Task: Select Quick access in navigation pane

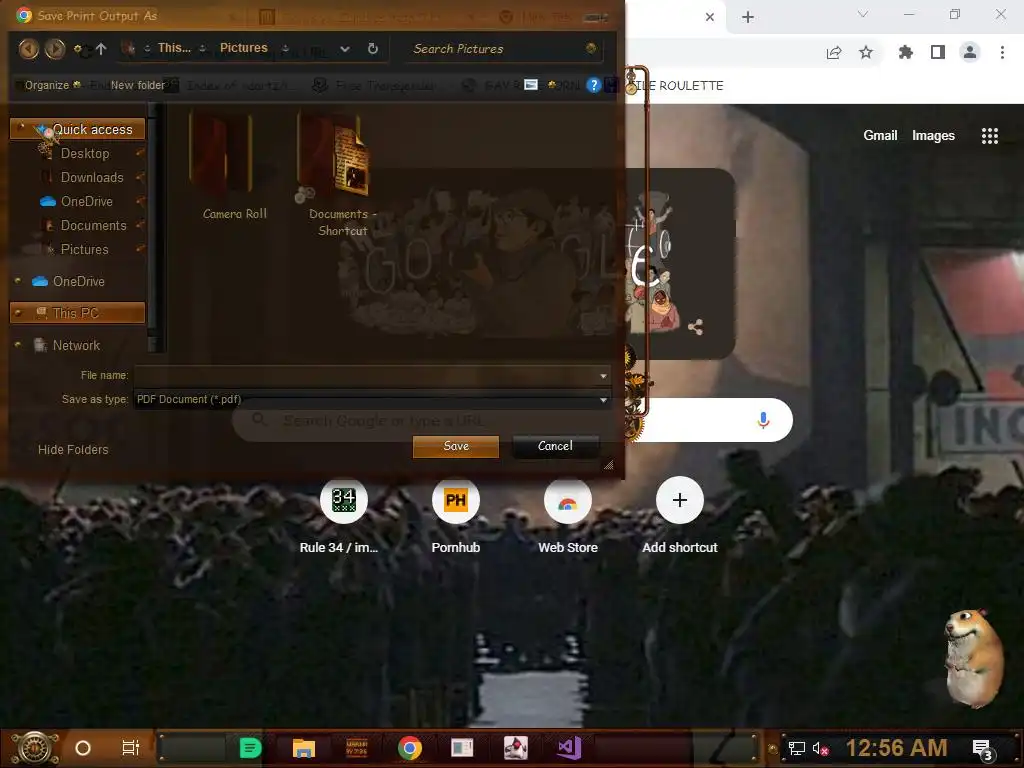Action: click(x=78, y=129)
